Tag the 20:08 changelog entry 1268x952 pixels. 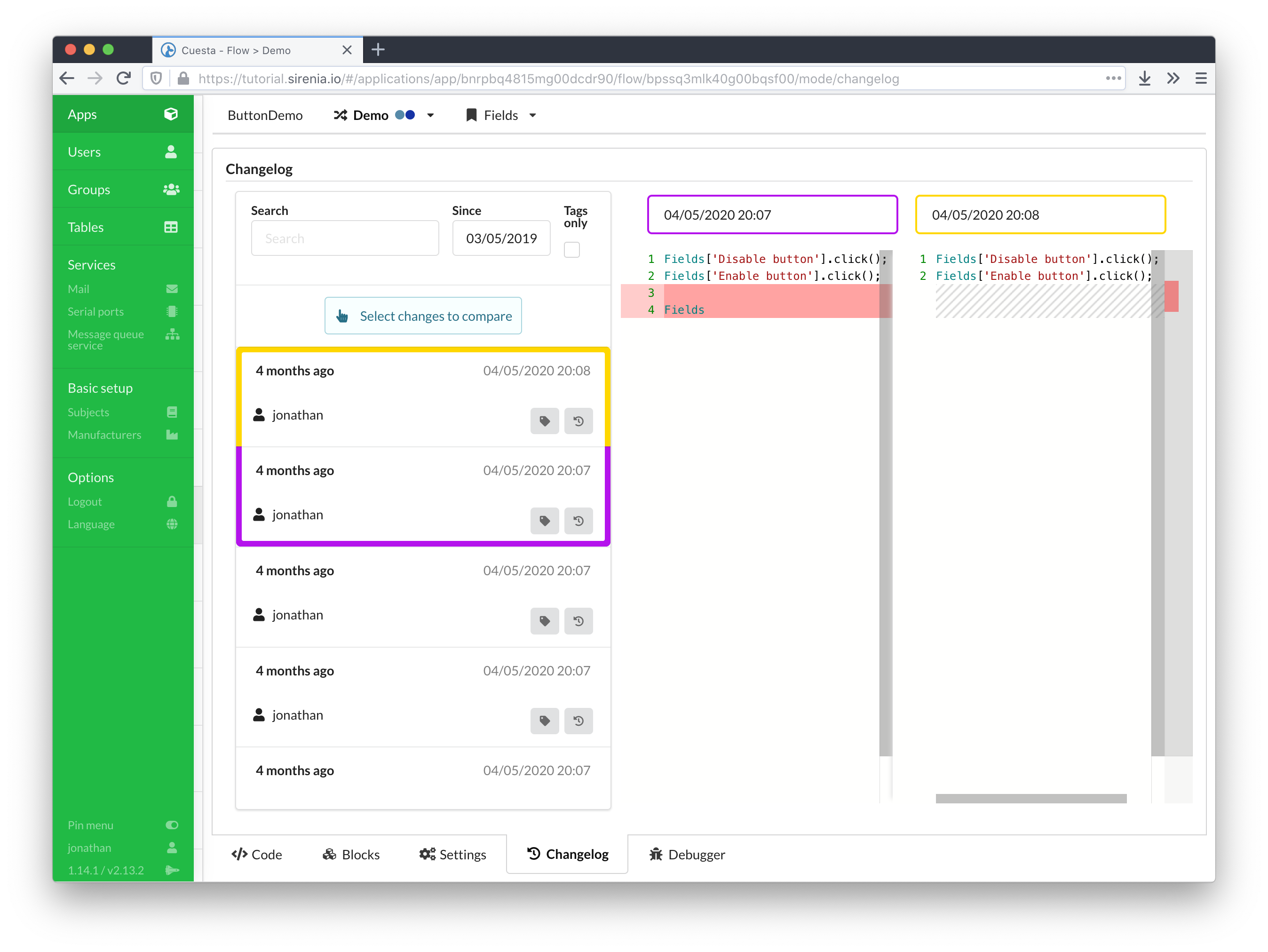(x=545, y=421)
